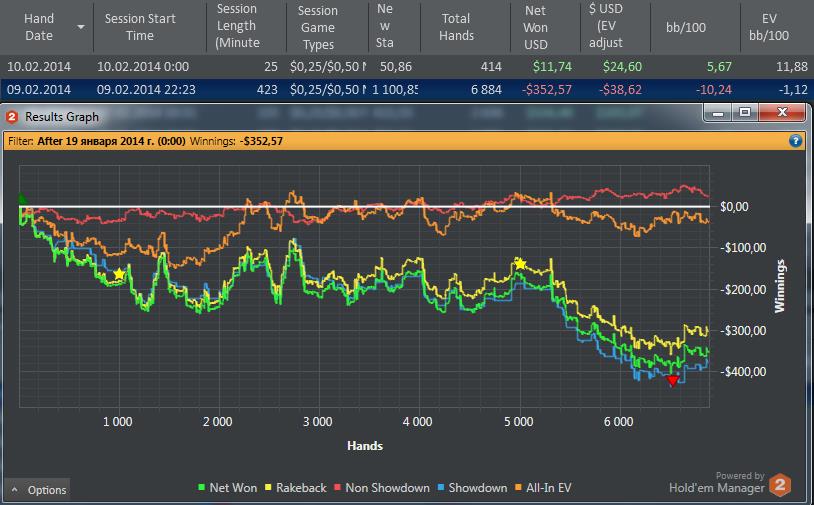Sort by the Total Hands column header
This screenshot has width=814, height=505.
(x=456, y=27)
